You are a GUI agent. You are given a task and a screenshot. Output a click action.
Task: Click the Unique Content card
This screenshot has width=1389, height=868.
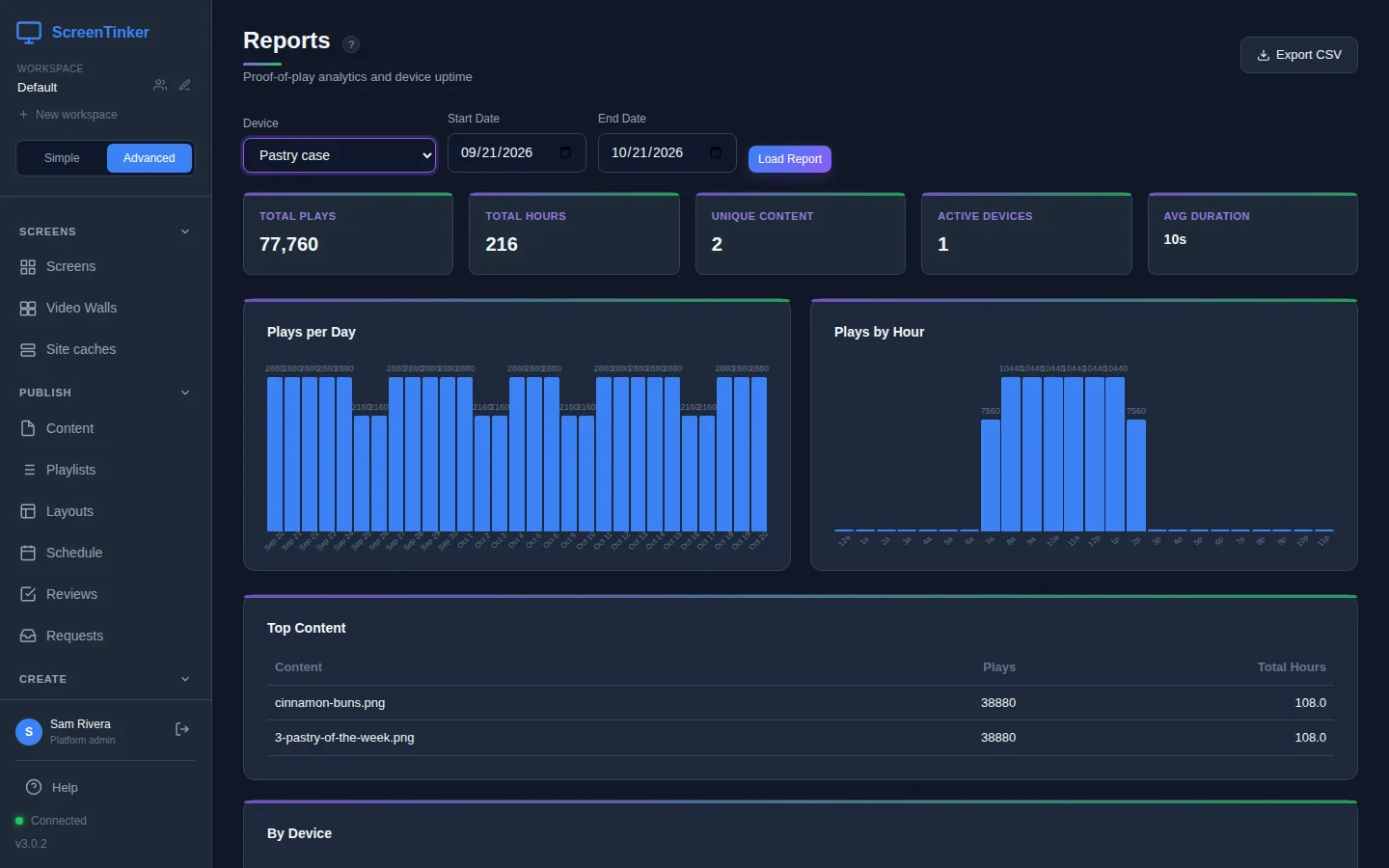click(801, 234)
